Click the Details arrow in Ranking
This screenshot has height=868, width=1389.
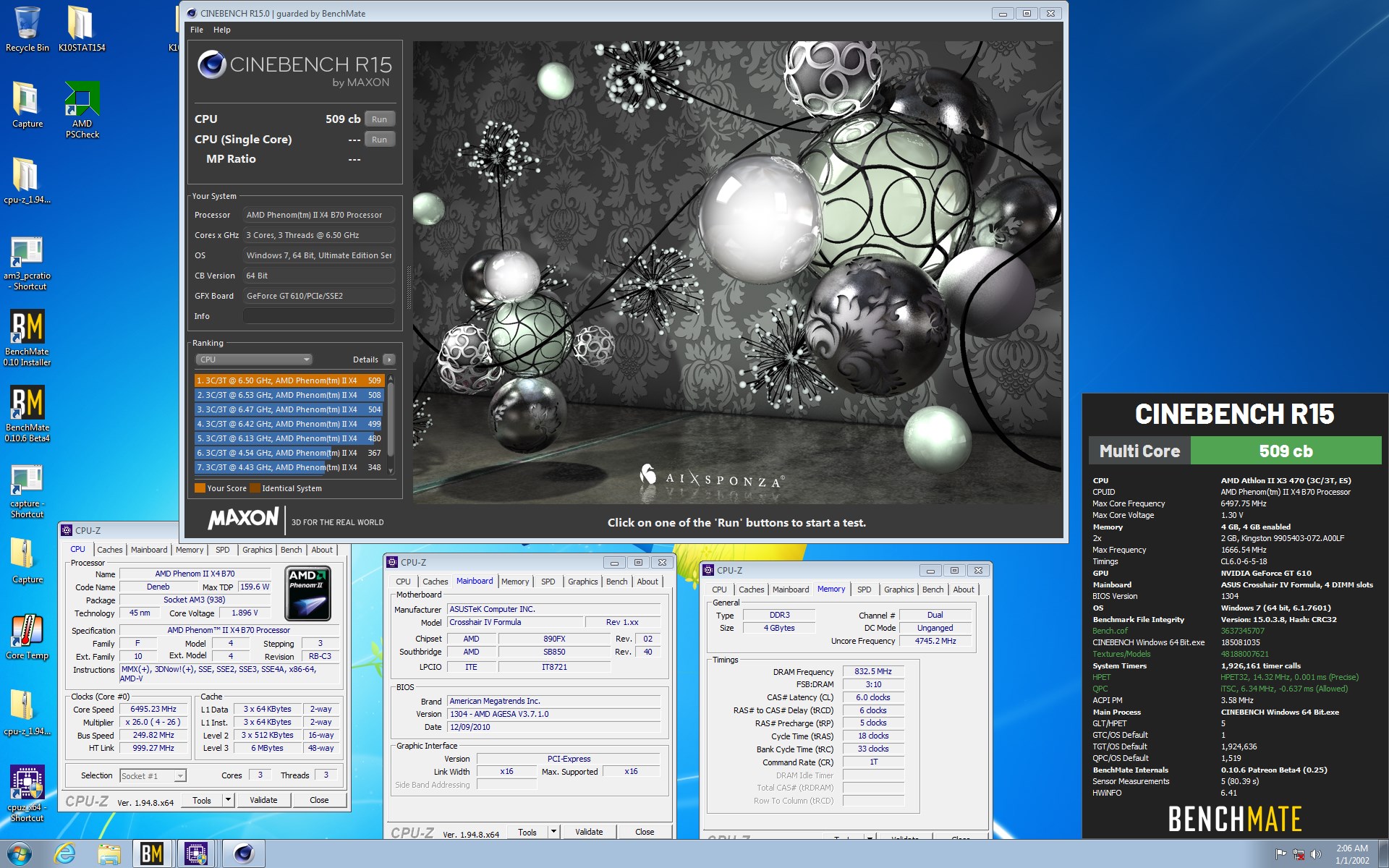pyautogui.click(x=389, y=359)
